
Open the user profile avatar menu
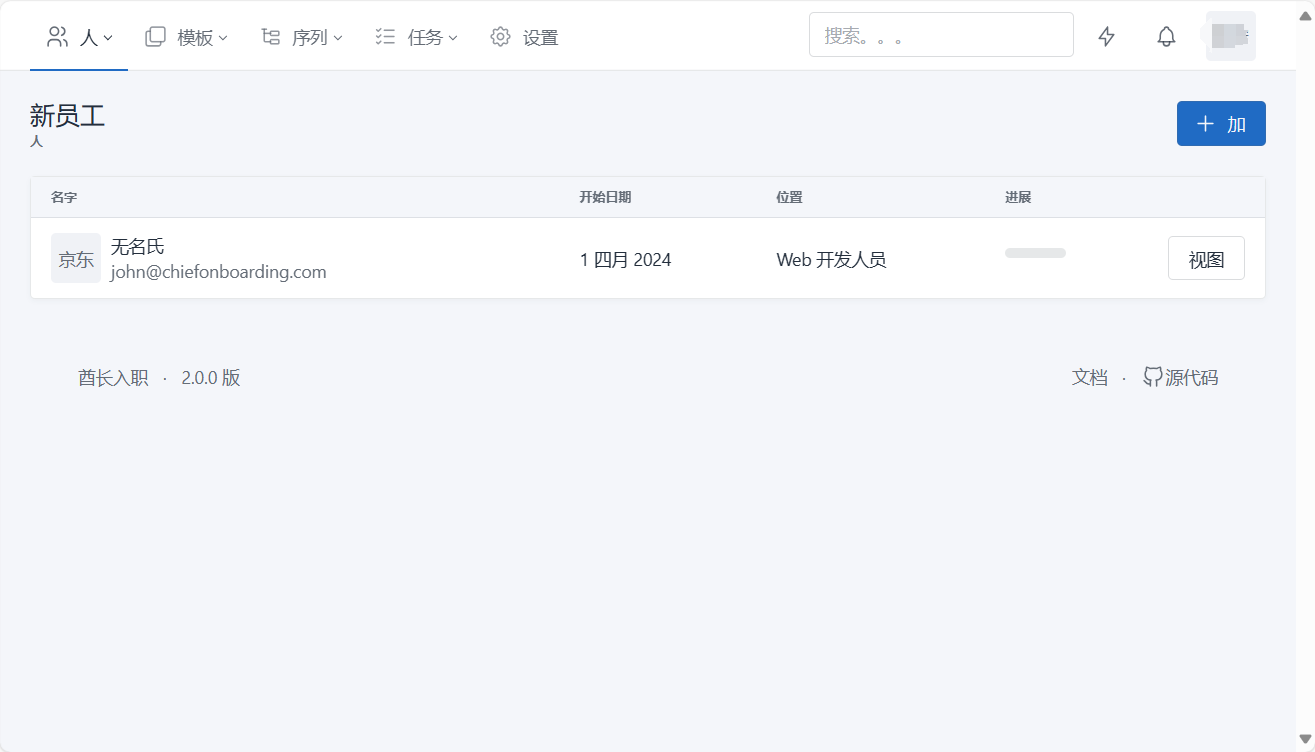coord(1230,36)
